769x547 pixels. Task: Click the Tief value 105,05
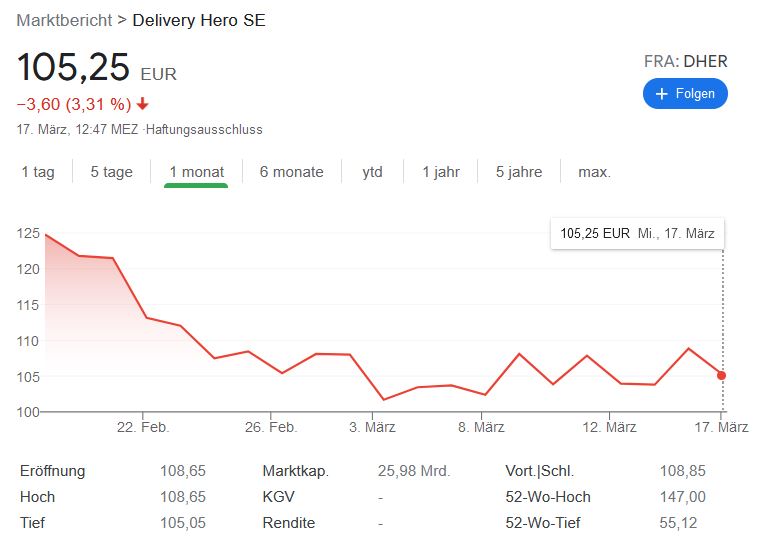[183, 523]
